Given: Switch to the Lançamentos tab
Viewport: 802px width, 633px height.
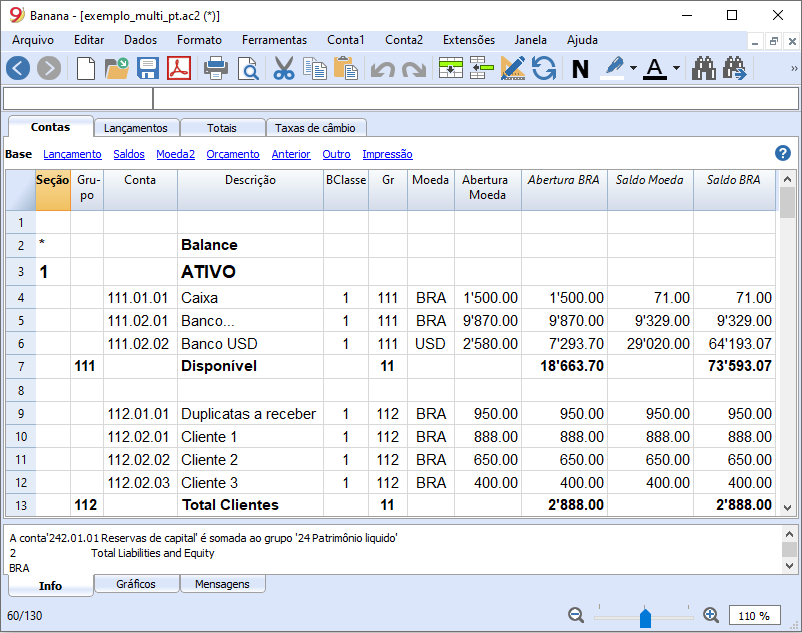Looking at the screenshot, I should tap(136, 128).
